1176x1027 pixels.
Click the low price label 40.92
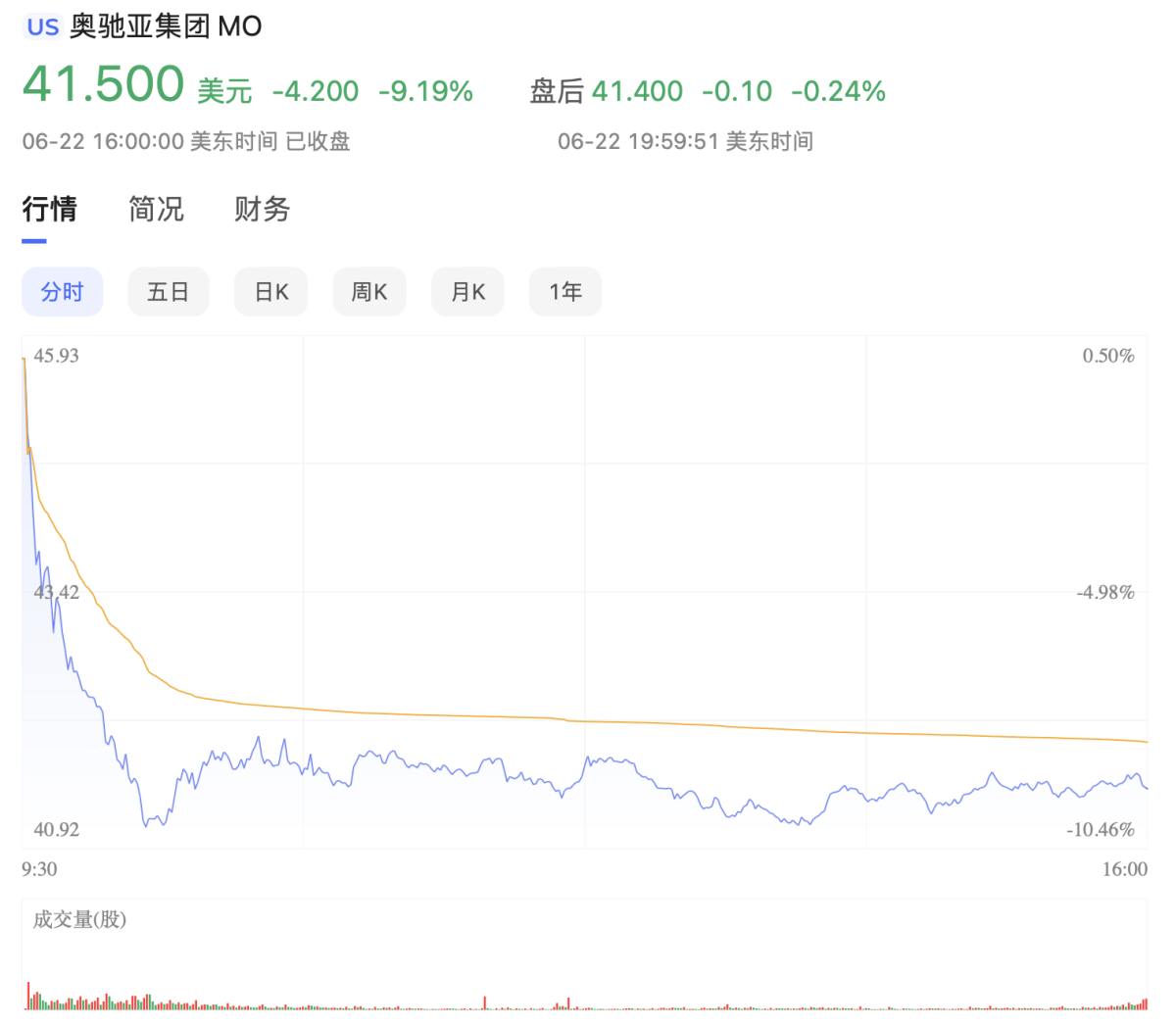[54, 829]
